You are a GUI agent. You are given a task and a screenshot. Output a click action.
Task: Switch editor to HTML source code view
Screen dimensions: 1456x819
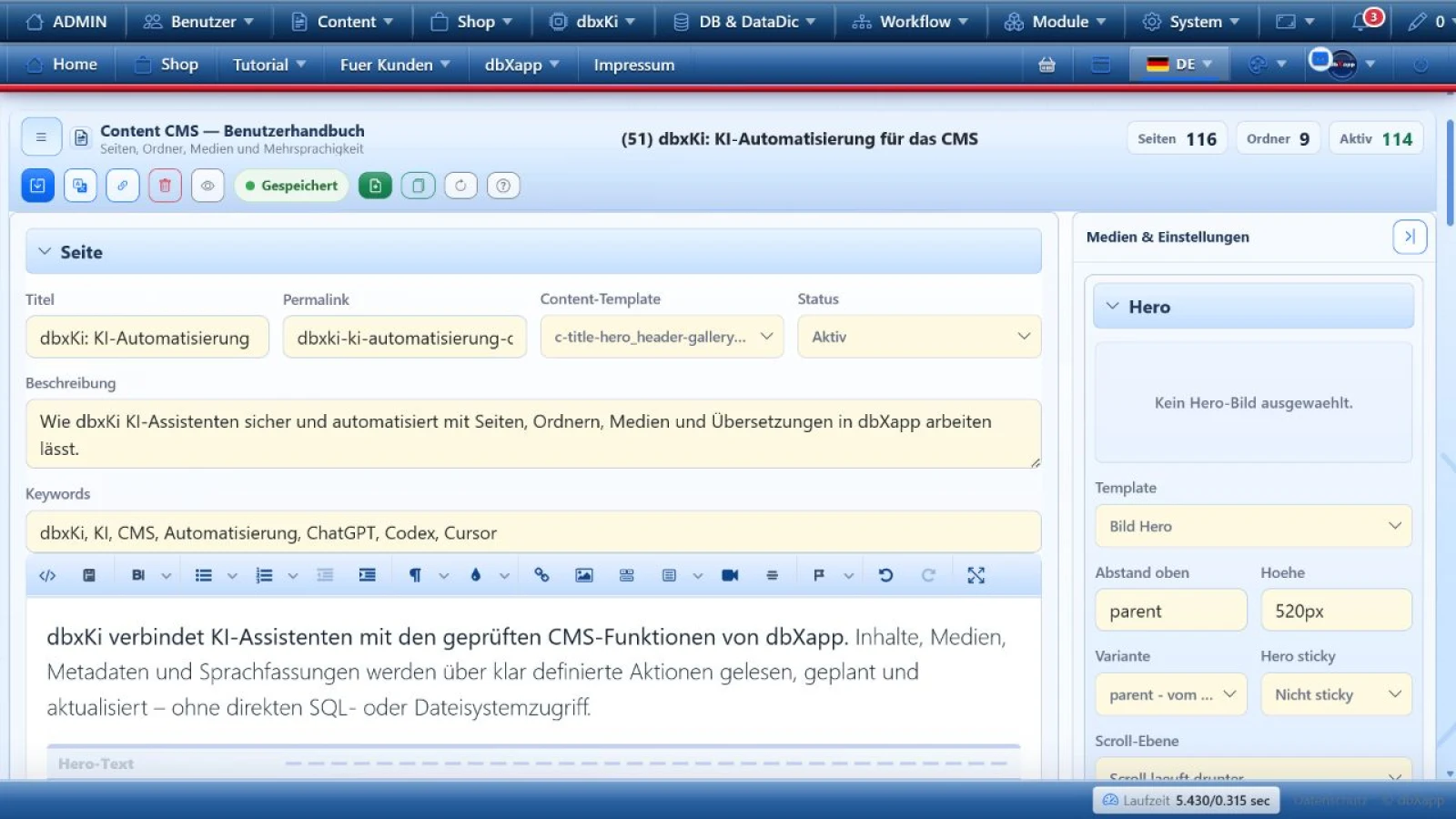(x=47, y=575)
